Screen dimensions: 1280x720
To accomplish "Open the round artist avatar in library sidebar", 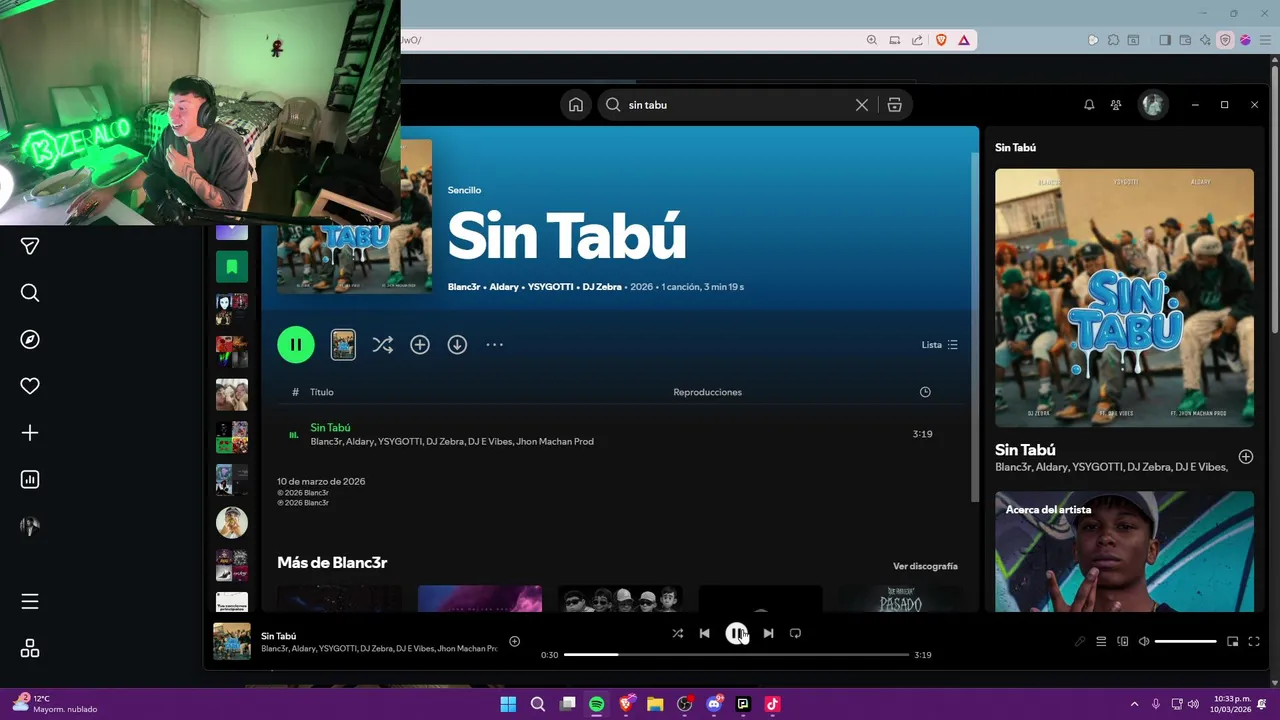I will (232, 522).
